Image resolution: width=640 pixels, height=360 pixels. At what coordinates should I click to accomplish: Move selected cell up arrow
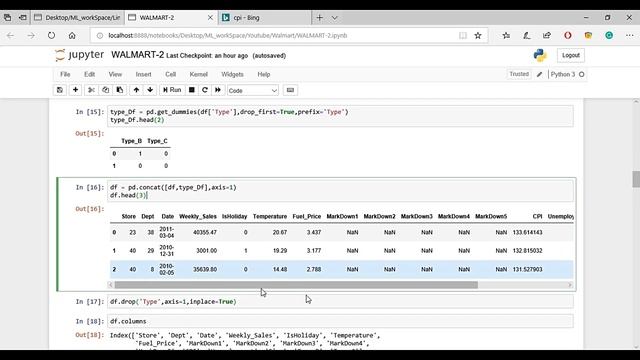136,90
